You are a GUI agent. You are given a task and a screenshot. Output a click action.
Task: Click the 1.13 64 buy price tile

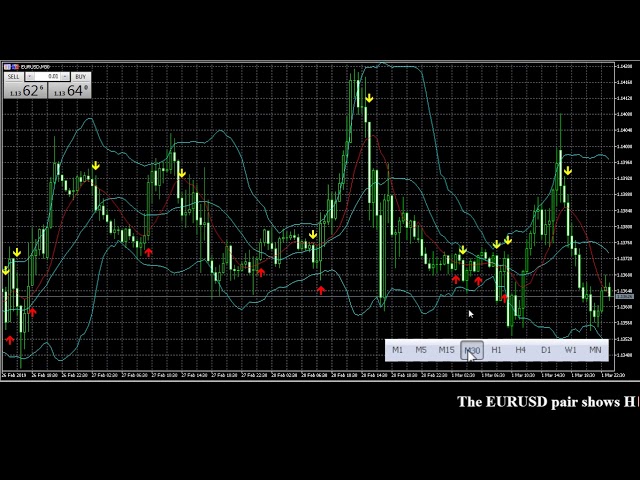click(x=69, y=91)
